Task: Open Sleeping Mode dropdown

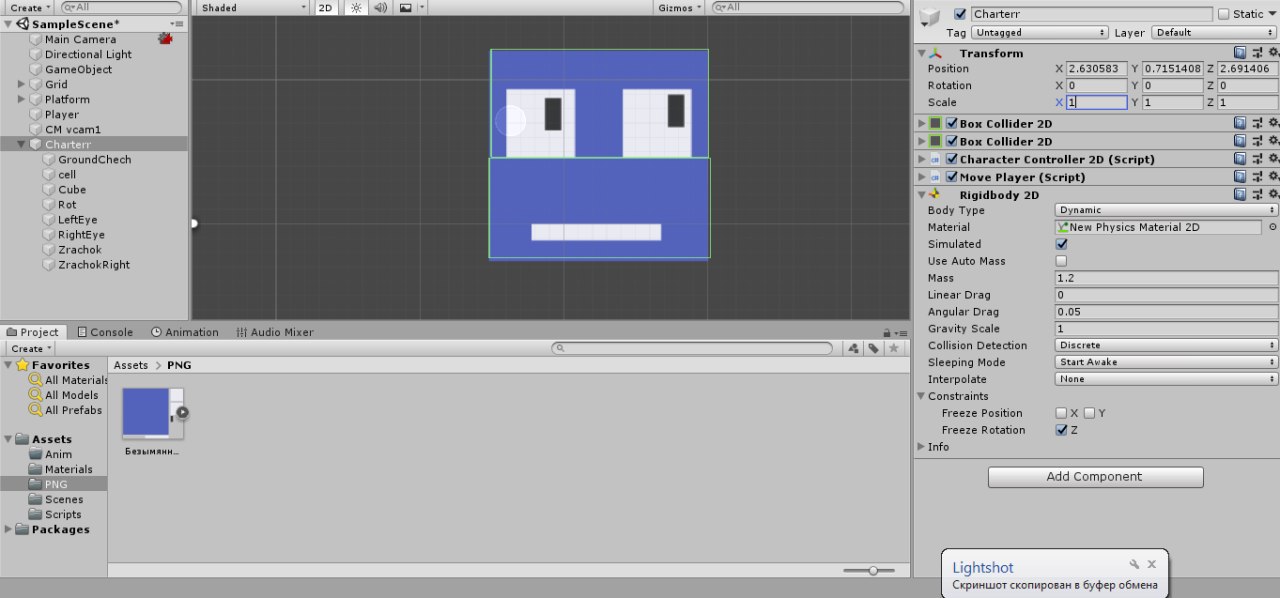Action: 1167,362
